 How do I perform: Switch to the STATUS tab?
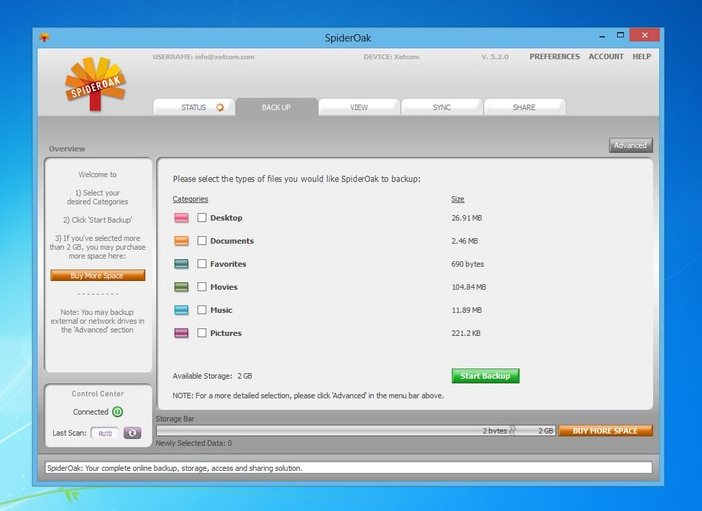pyautogui.click(x=194, y=107)
